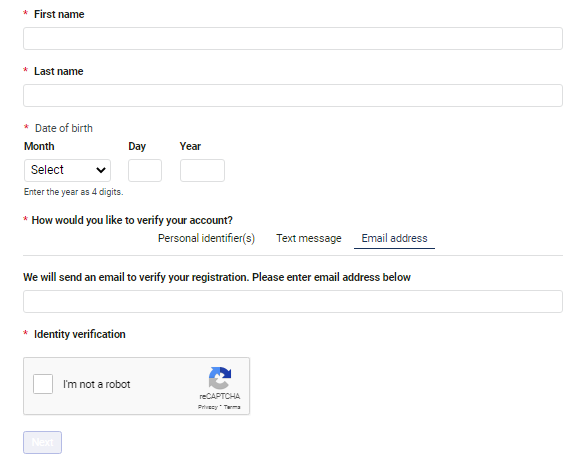Switch to Personal identifier(s) tab
Screen dimensions: 583x473
click(x=206, y=238)
